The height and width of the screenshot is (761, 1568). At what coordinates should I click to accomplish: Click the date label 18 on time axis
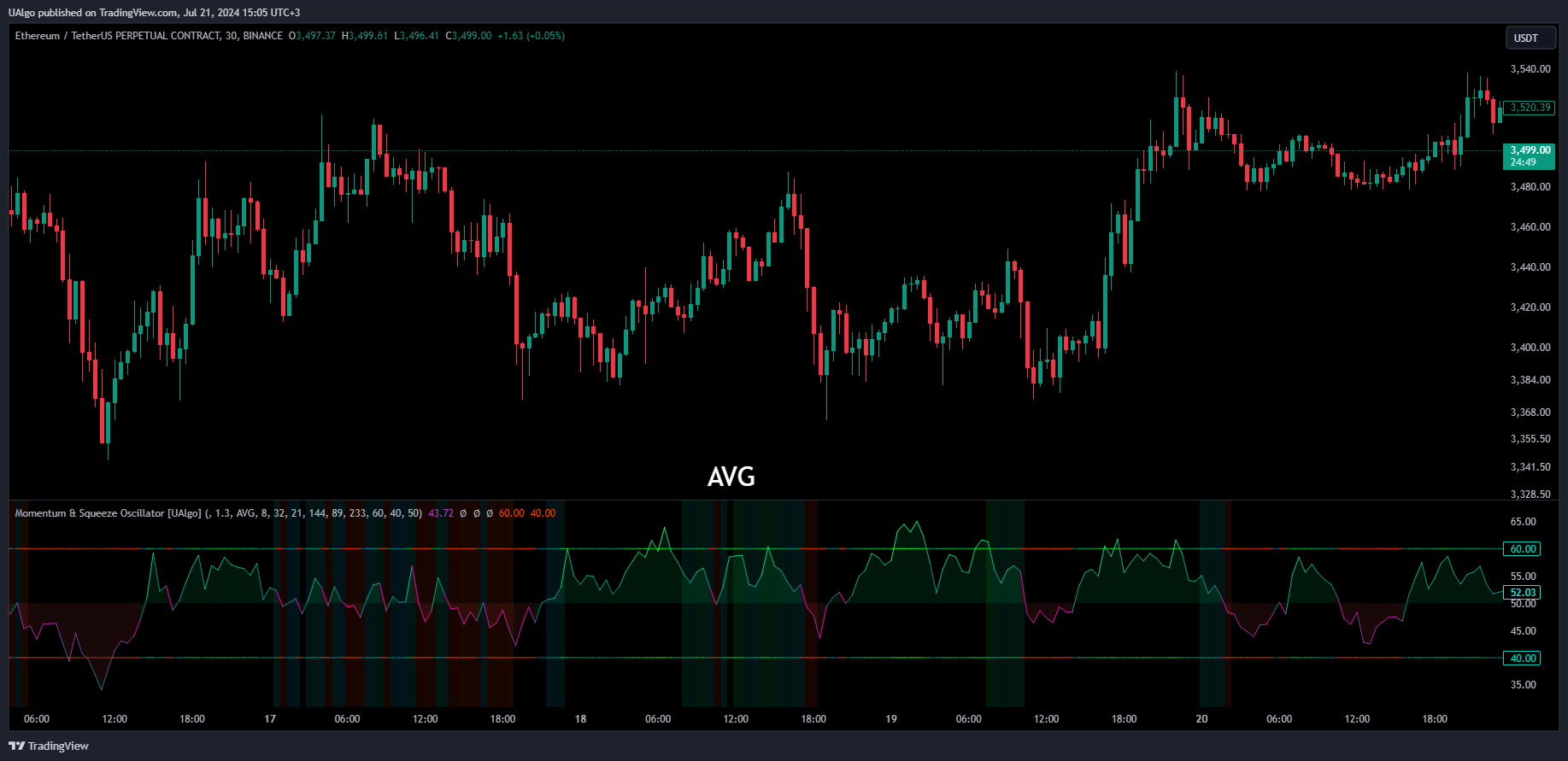[x=580, y=719]
